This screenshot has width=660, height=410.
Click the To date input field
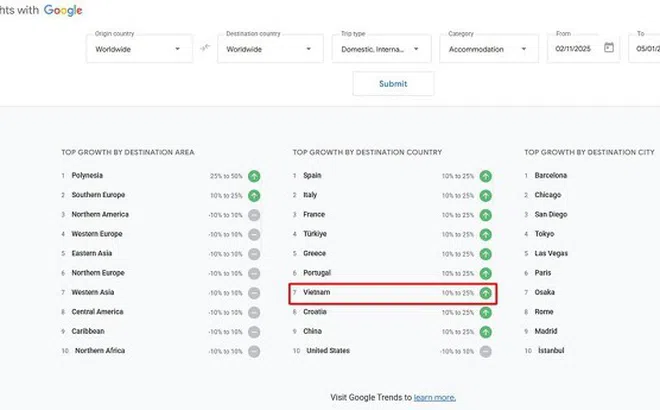click(645, 47)
